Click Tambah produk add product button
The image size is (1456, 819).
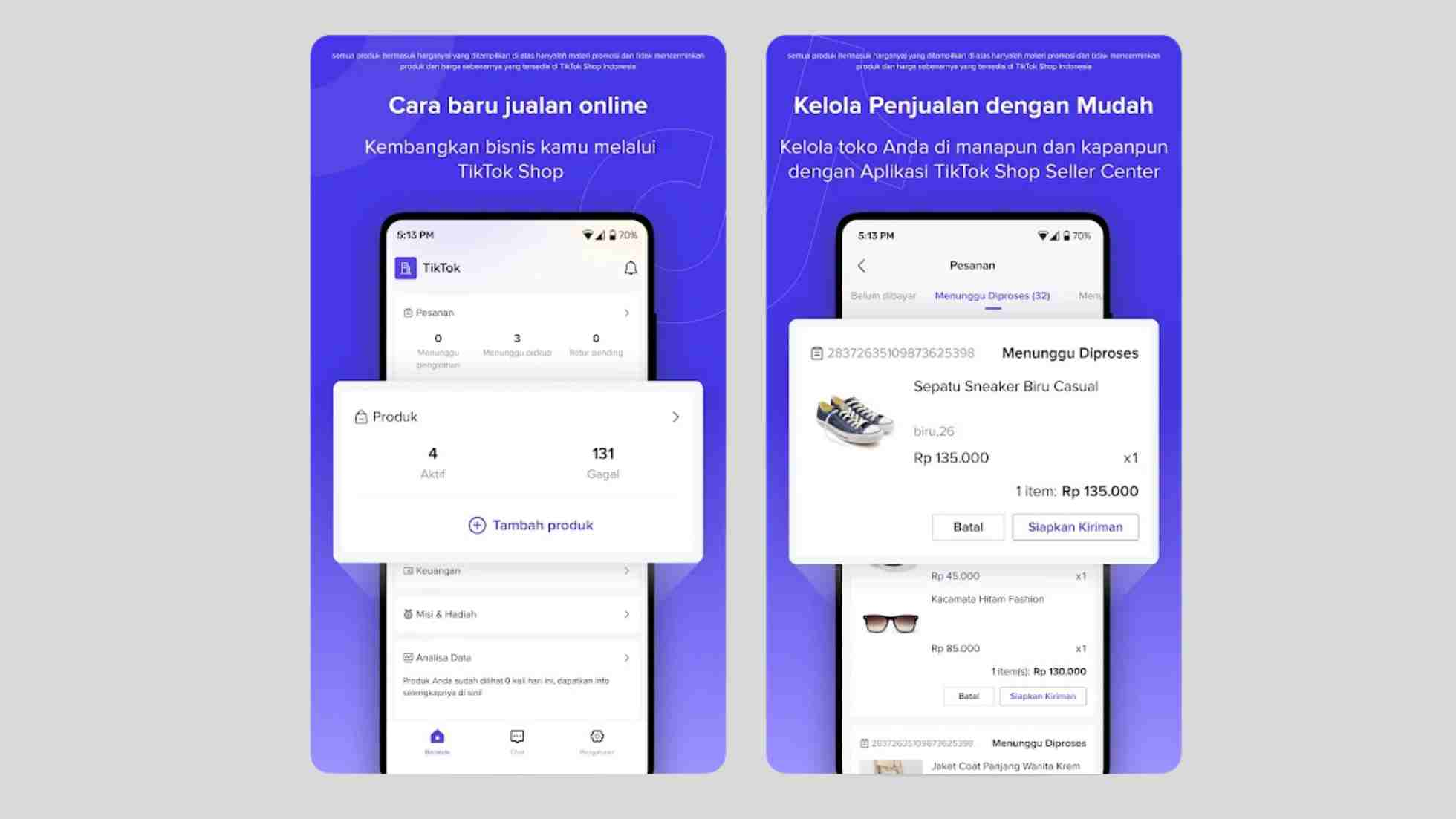(x=530, y=524)
